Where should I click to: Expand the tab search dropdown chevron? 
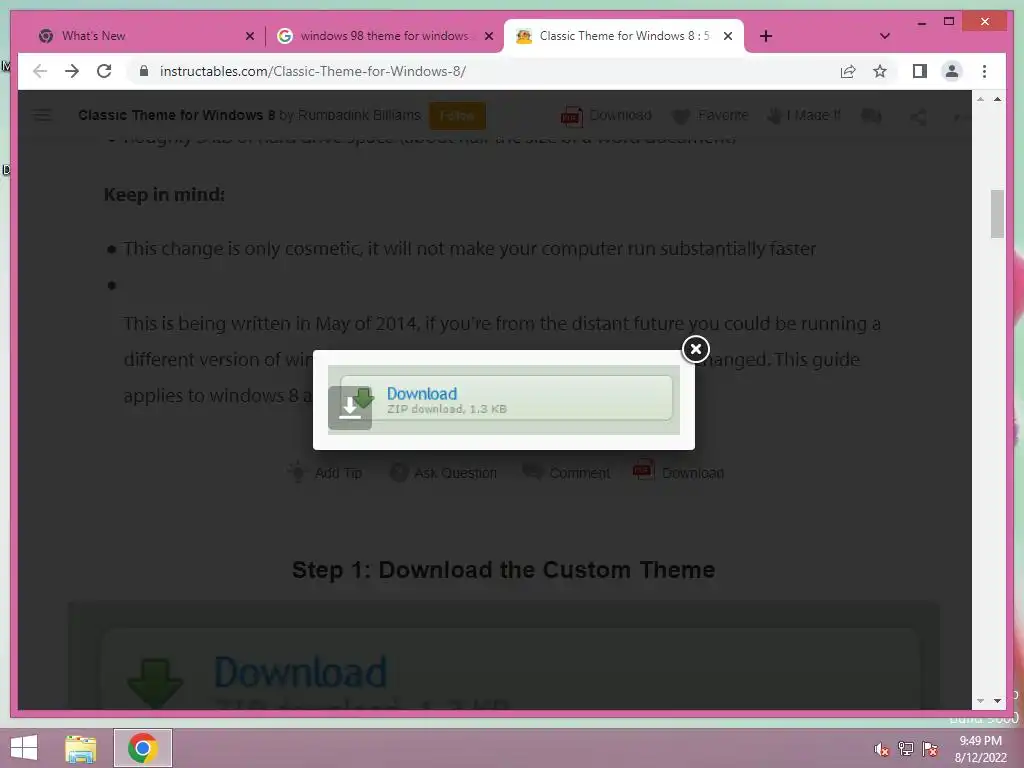coord(884,37)
